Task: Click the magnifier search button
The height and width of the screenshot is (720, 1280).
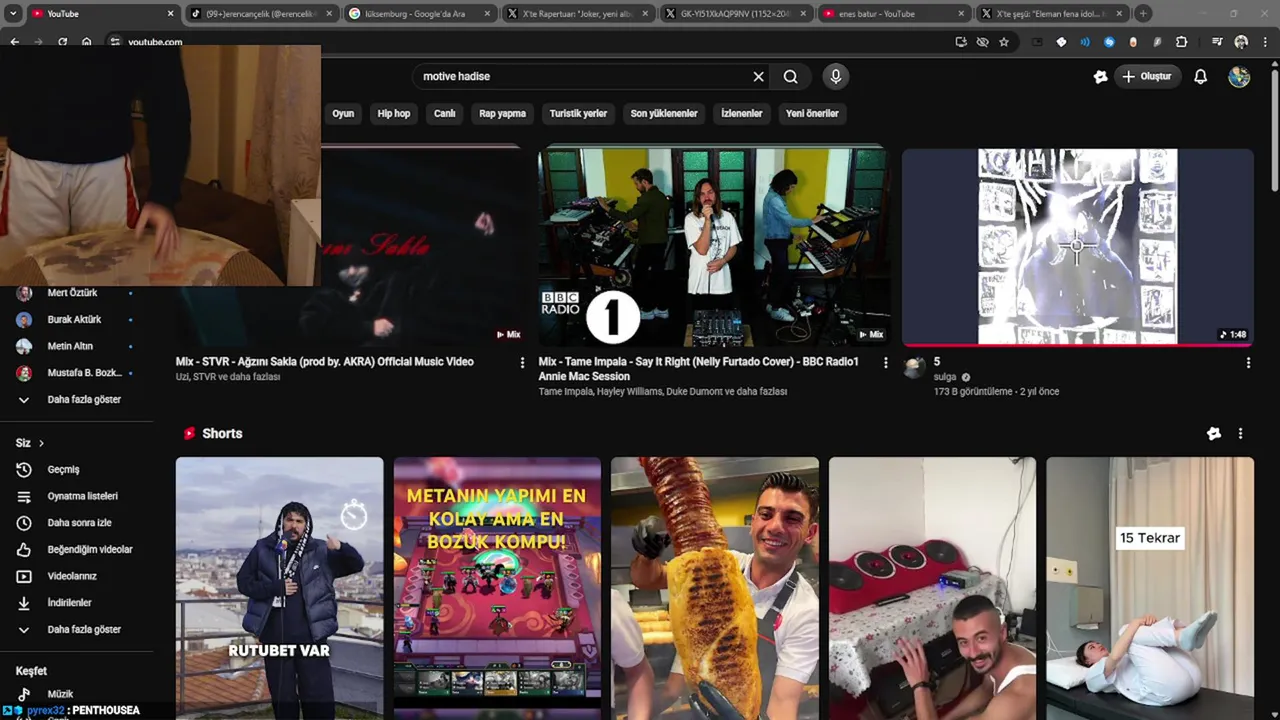Action: 790,76
